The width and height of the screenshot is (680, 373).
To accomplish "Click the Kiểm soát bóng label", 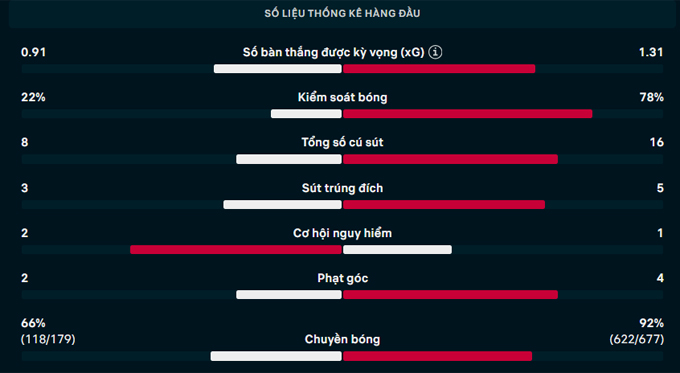I will [x=342, y=98].
